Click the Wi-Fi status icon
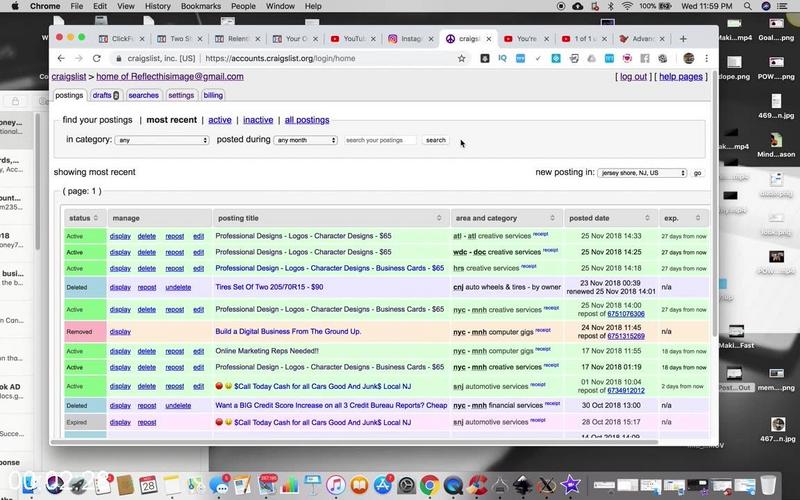This screenshot has height=500, width=800. click(628, 6)
